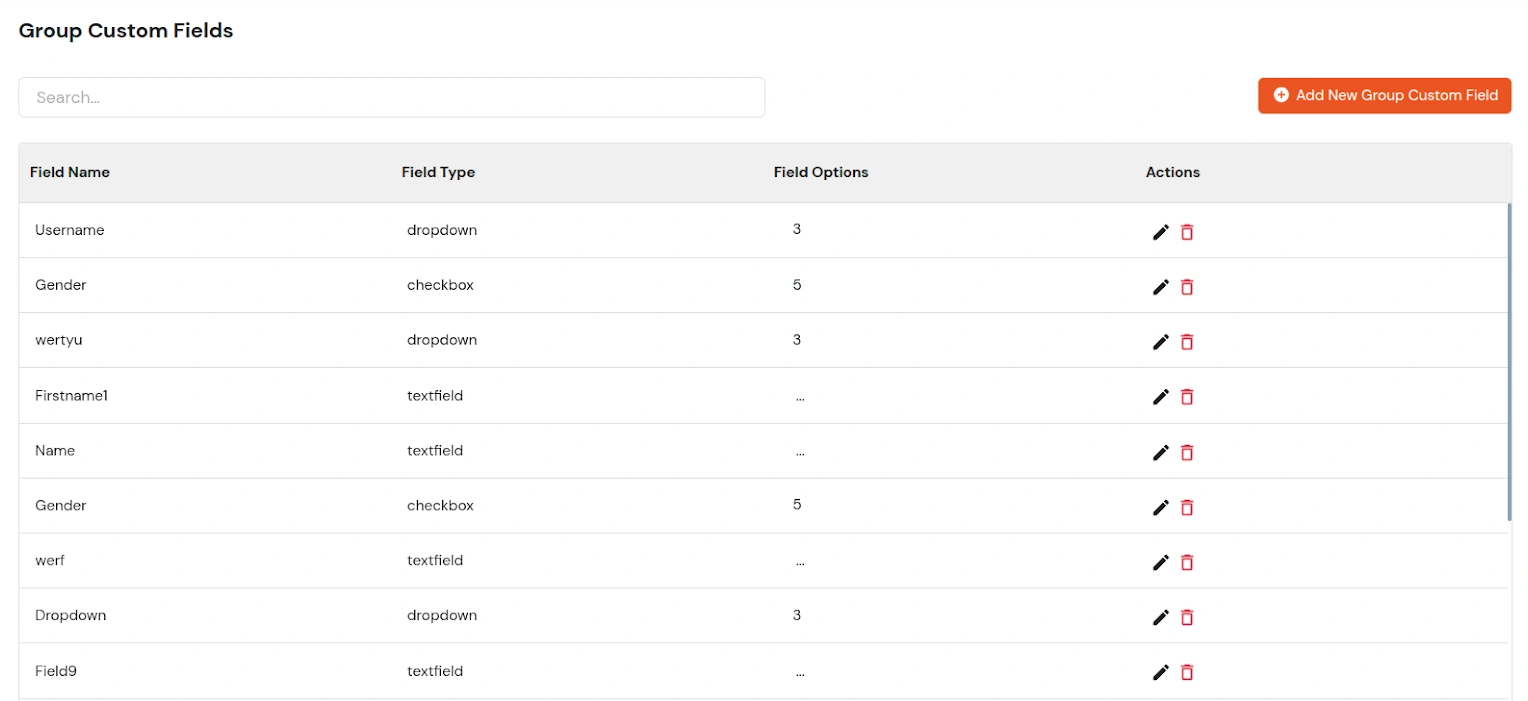Remove the wertyu field with the trash icon
Screen dimensions: 1528x701
coord(1187,342)
